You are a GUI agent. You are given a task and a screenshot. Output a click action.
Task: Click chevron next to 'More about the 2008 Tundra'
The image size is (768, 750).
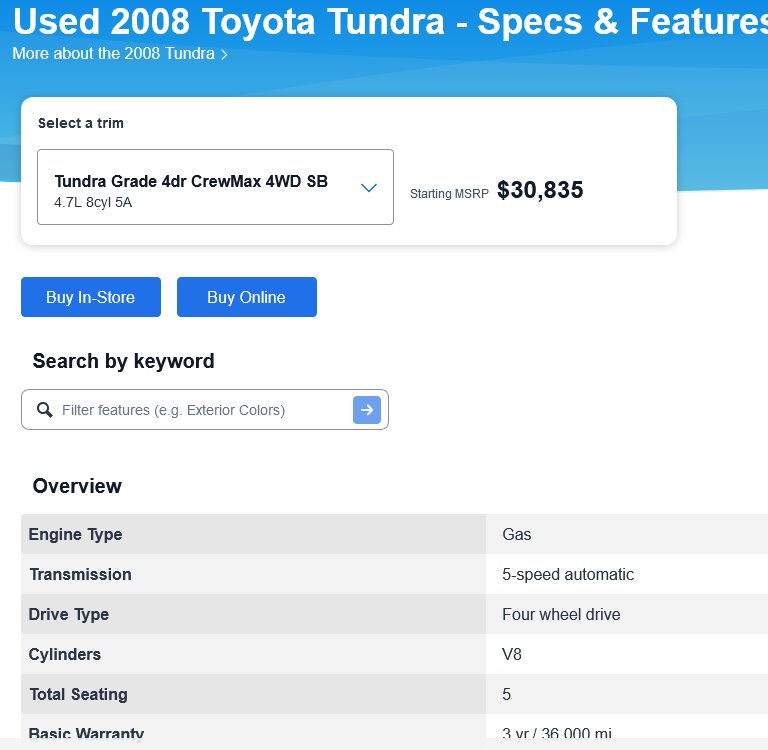click(x=224, y=54)
